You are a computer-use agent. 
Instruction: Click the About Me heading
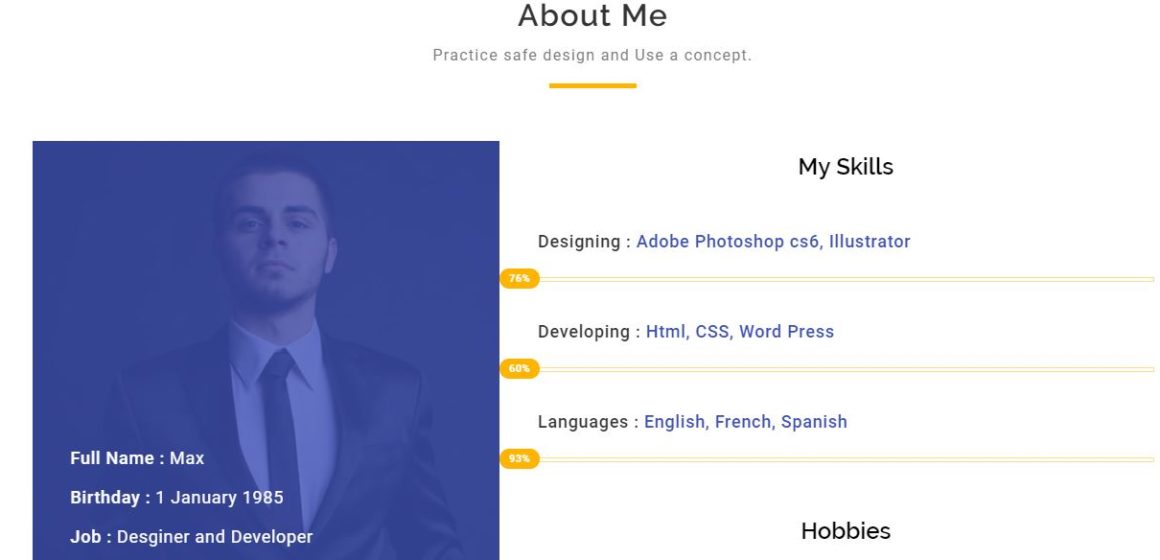[593, 16]
